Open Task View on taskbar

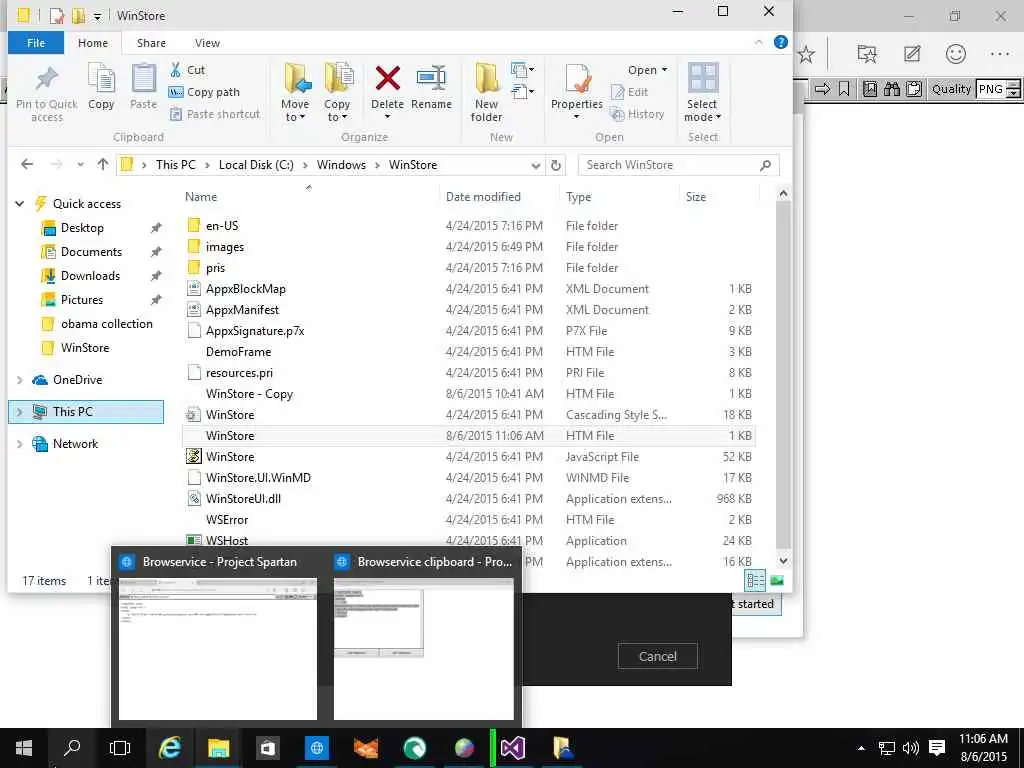click(120, 748)
